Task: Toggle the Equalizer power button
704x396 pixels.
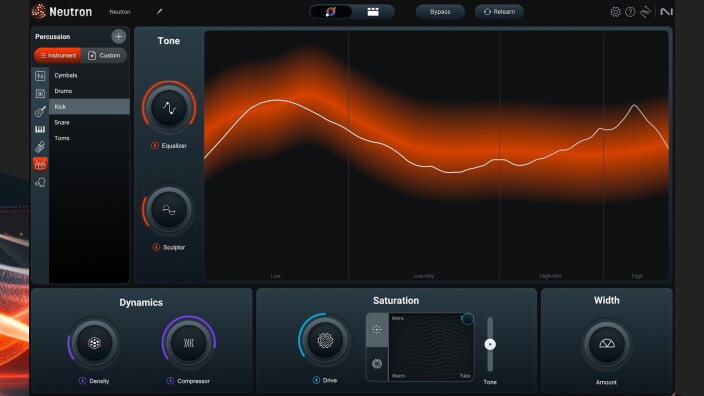Action: (155, 145)
